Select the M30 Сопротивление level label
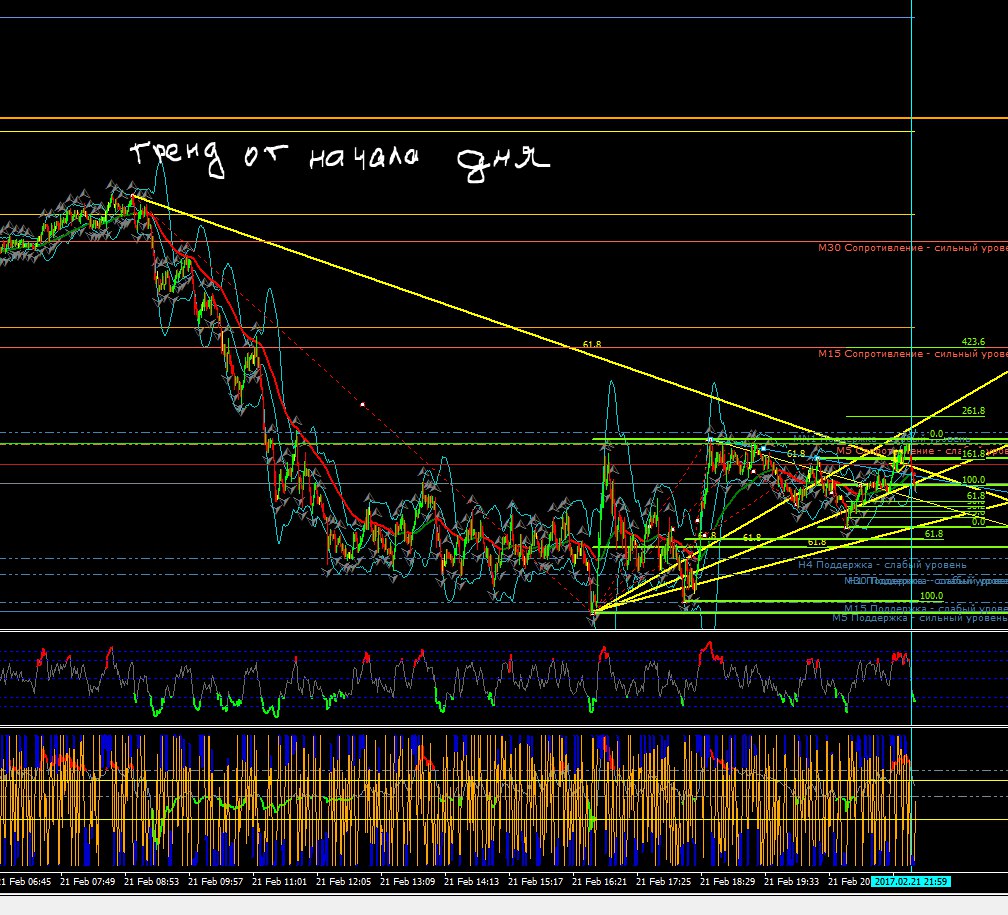The image size is (1008, 915). tap(912, 247)
